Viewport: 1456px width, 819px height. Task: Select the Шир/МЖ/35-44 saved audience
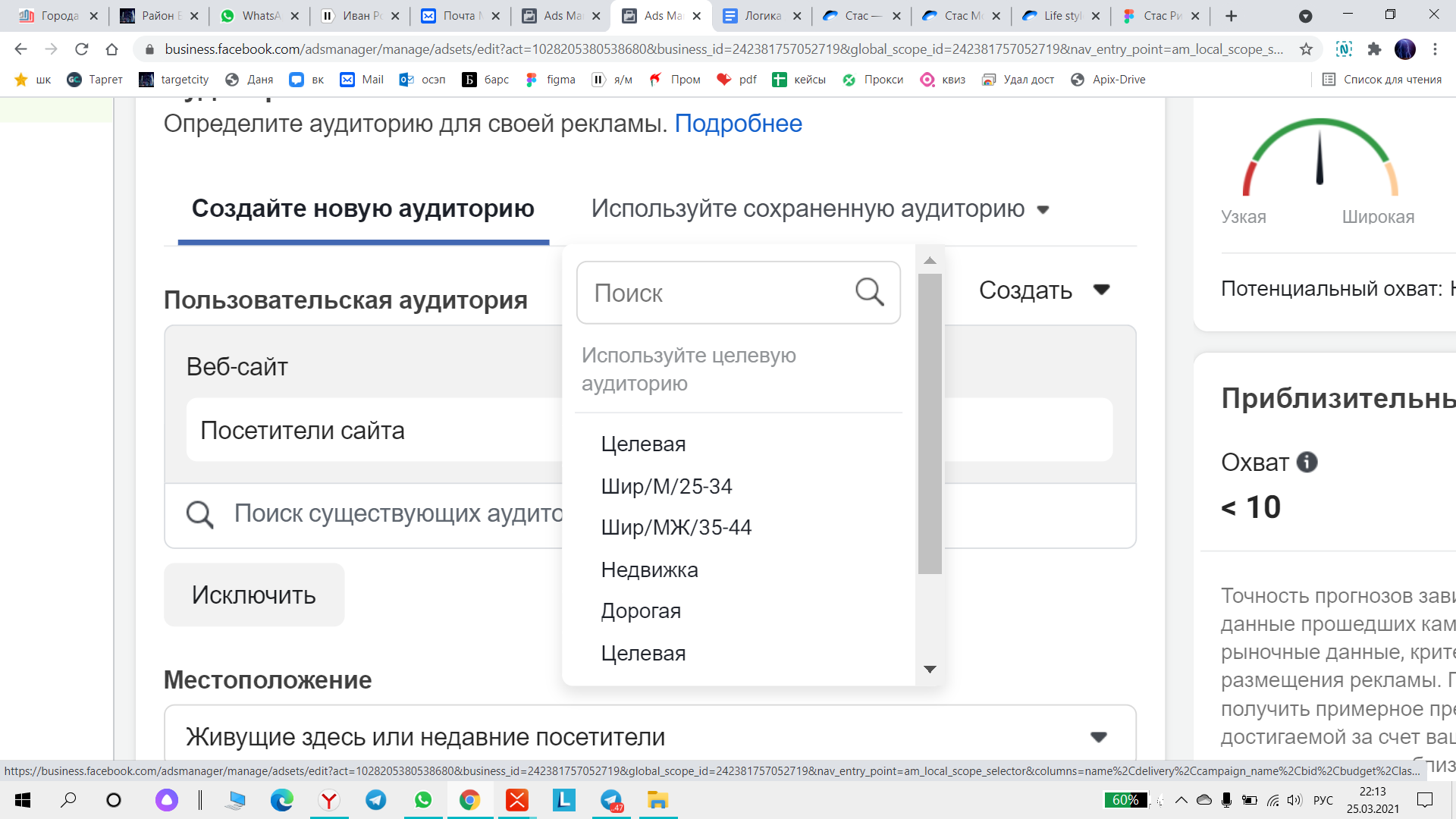coord(676,528)
